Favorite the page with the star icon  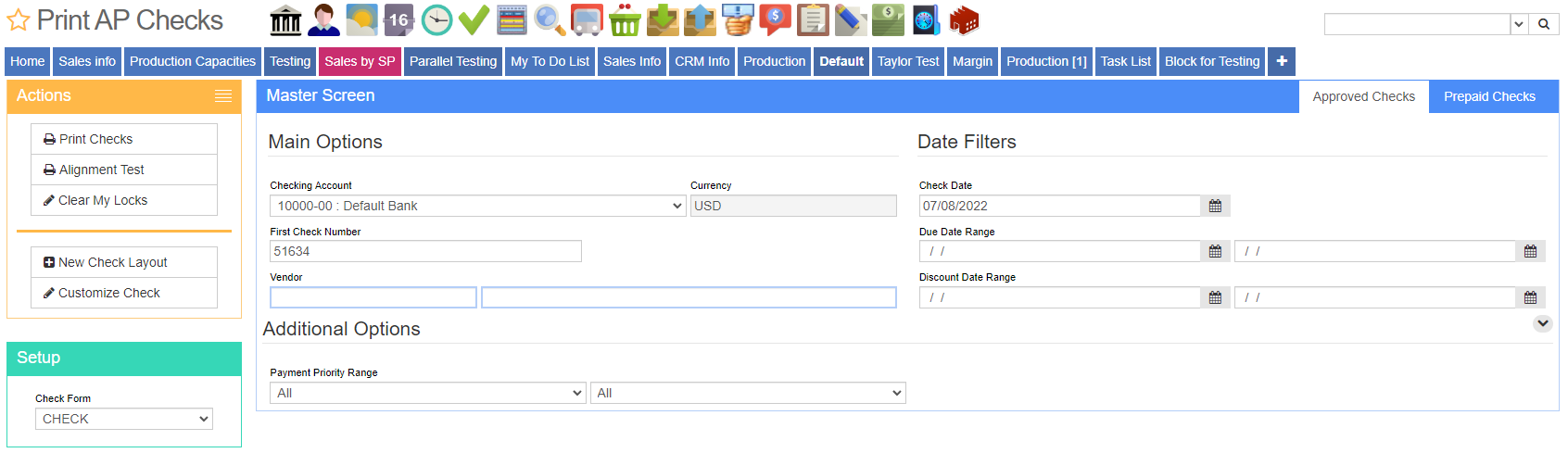[19, 20]
